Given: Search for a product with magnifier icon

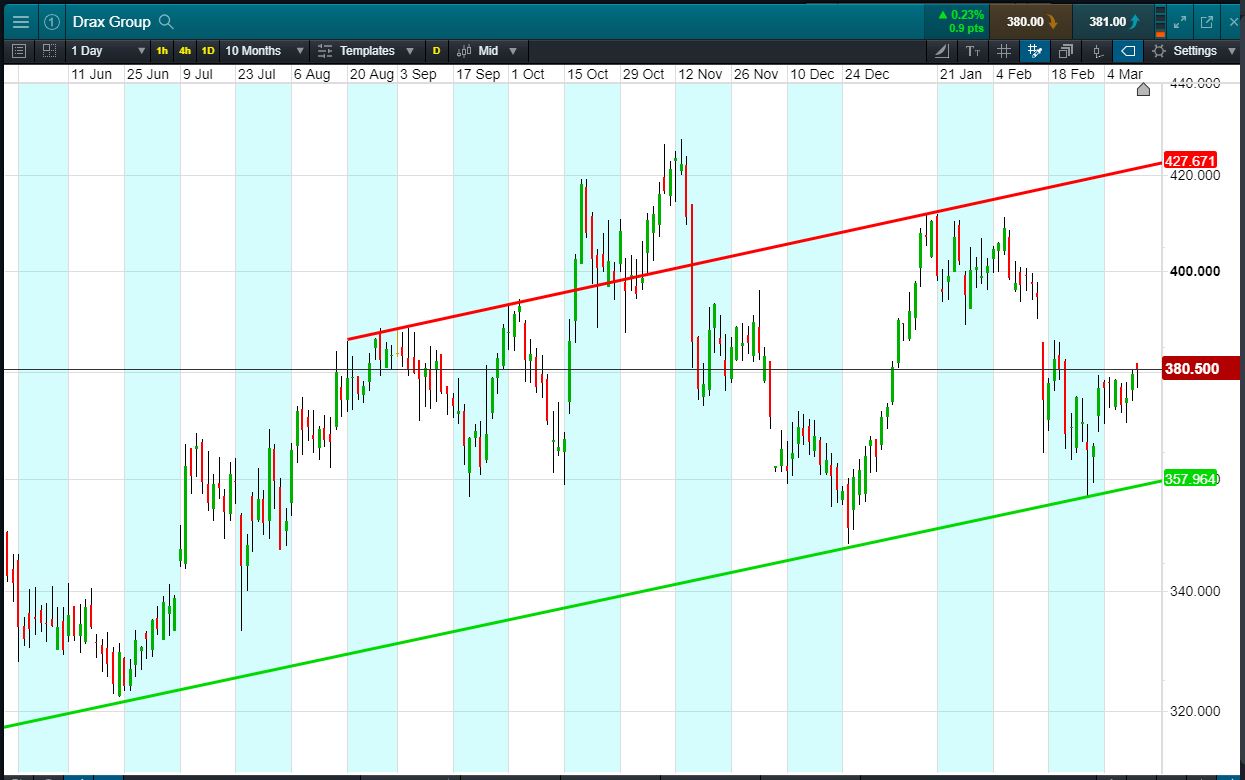Looking at the screenshot, I should [167, 21].
